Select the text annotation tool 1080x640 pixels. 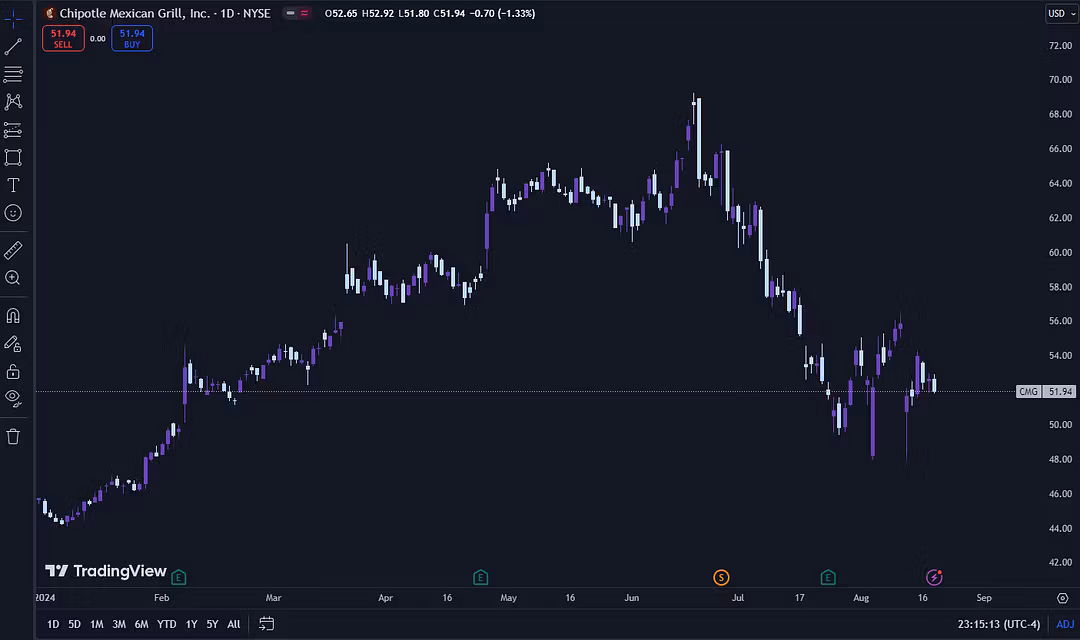(x=13, y=185)
